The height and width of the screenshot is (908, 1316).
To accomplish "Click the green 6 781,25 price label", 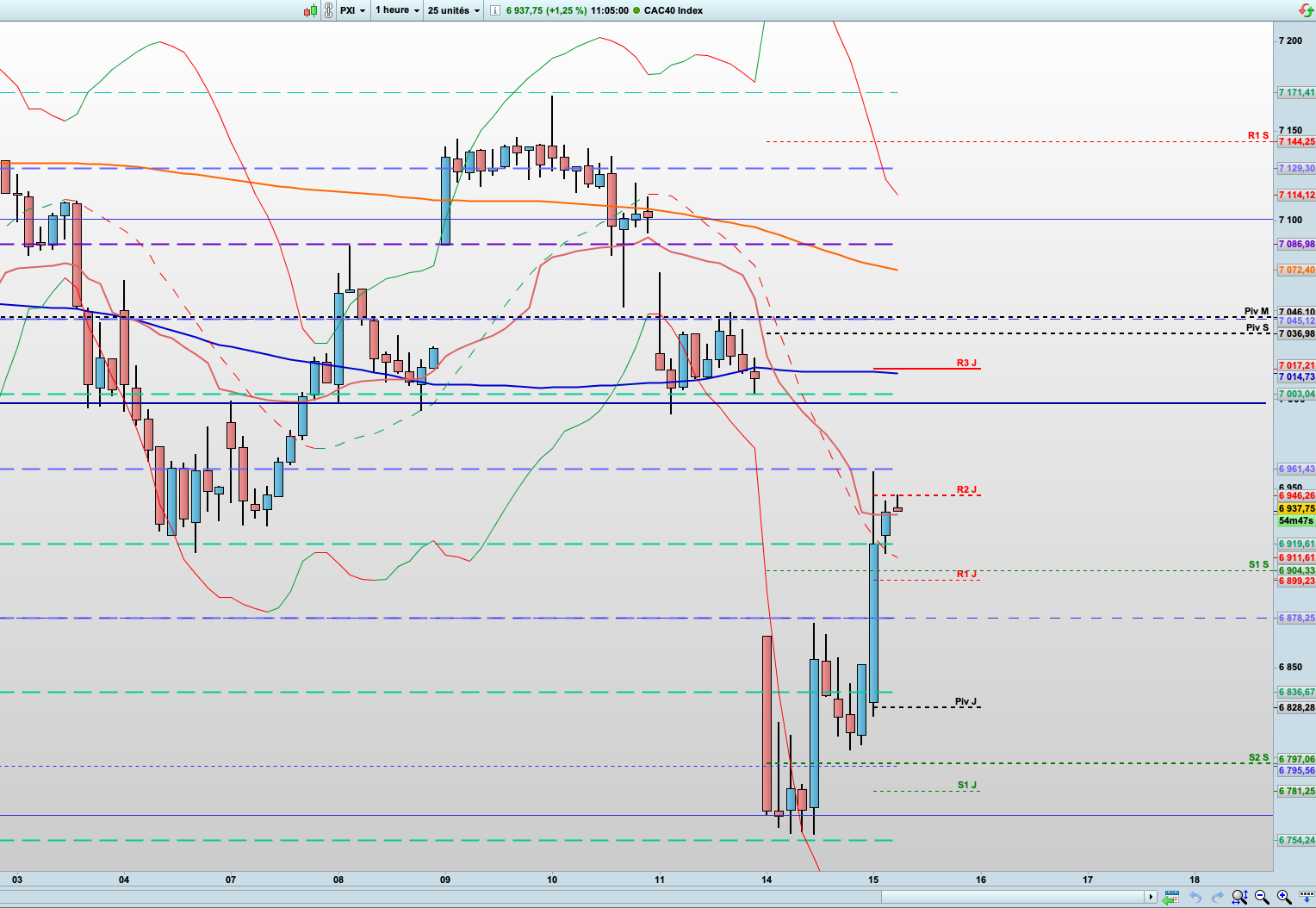I will point(1296,791).
